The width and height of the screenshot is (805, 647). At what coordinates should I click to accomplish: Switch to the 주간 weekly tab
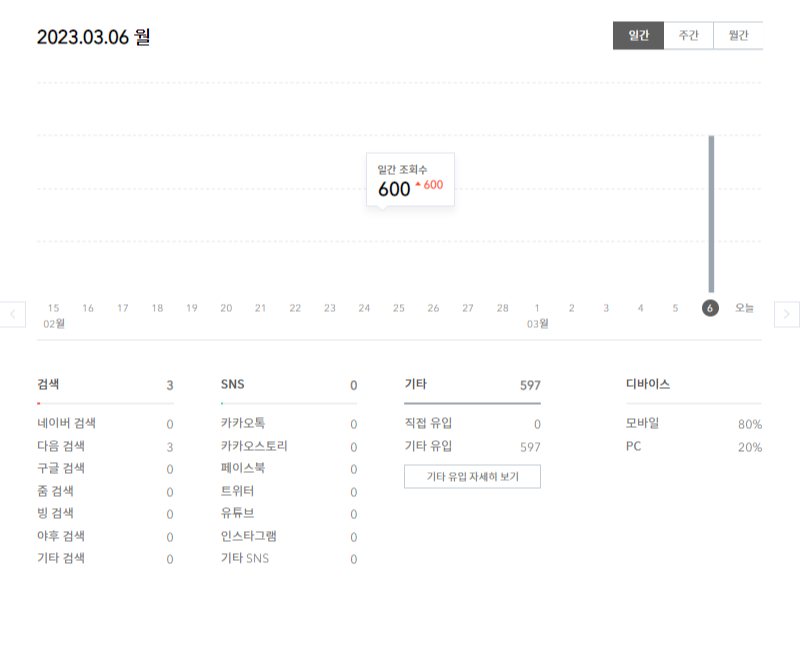688,35
